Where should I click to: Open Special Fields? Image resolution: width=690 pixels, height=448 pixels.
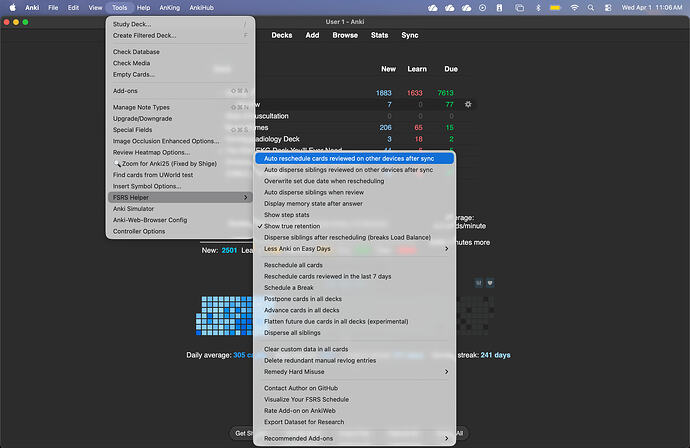coord(180,130)
